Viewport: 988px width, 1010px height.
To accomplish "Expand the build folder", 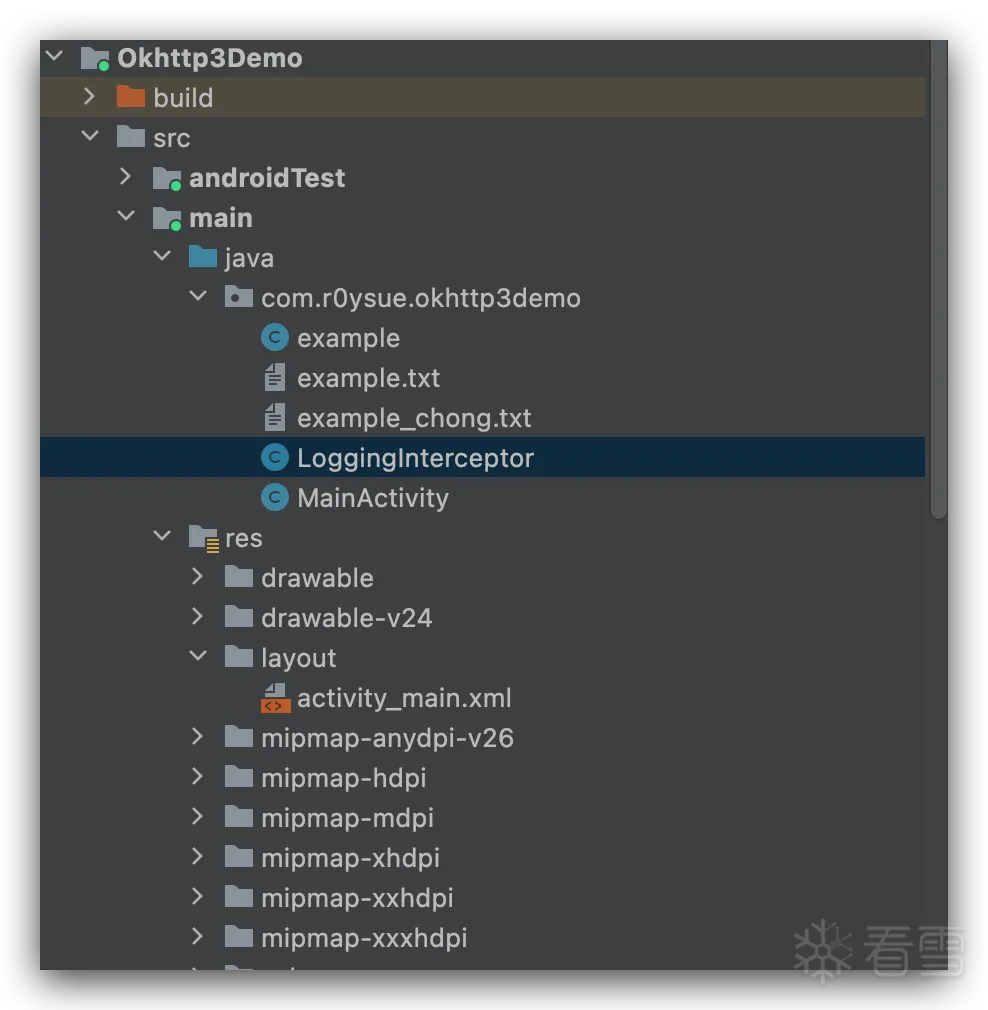I will pyautogui.click(x=90, y=97).
